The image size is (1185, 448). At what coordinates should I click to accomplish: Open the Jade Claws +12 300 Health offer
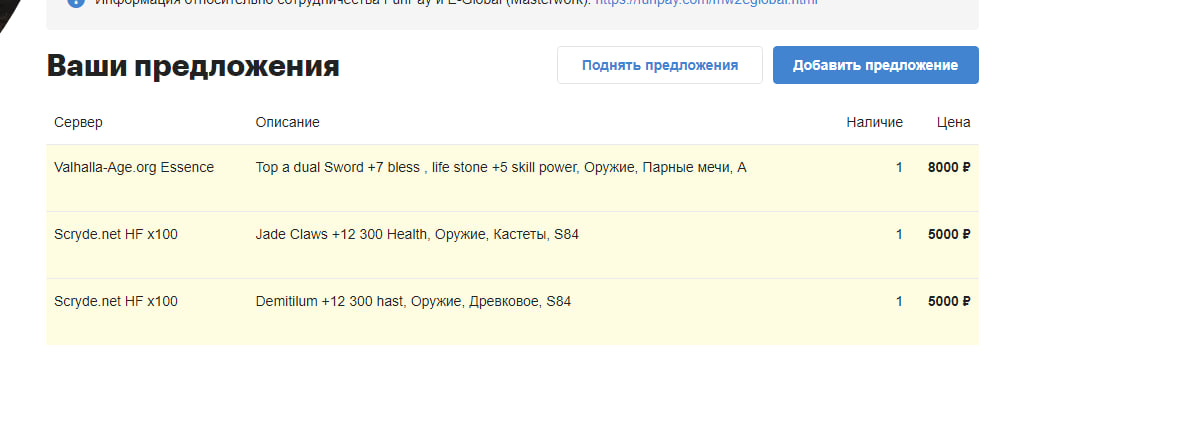(x=417, y=234)
